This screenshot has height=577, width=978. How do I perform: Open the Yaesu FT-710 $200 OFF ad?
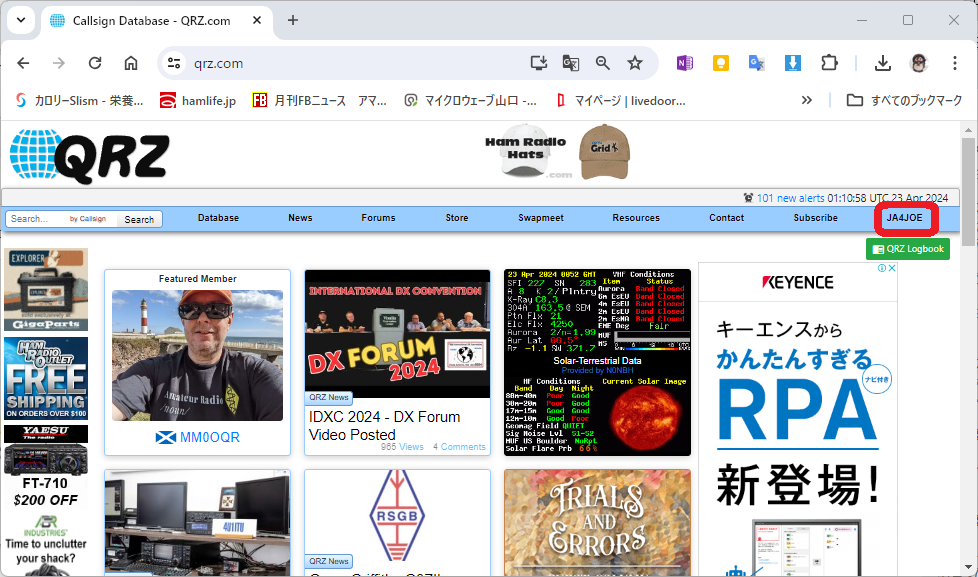pyautogui.click(x=46, y=467)
